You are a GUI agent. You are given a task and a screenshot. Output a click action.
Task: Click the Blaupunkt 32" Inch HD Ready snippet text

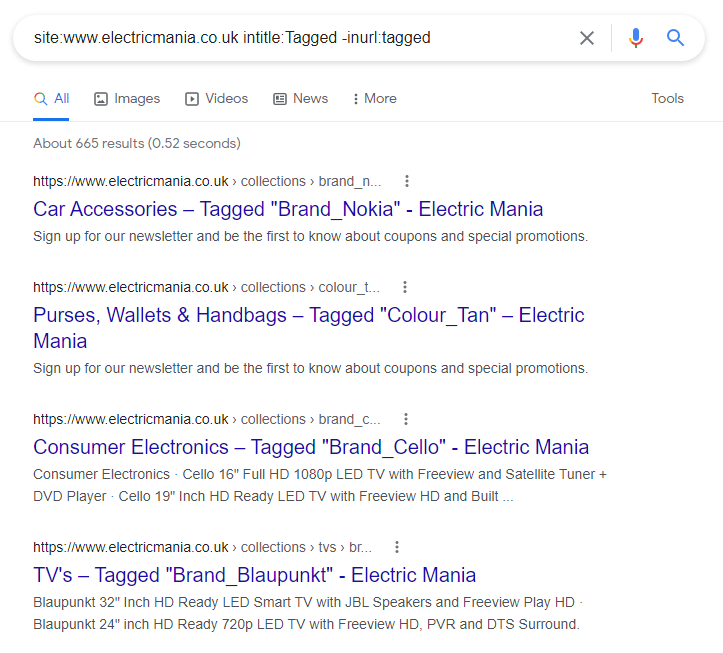(308, 613)
